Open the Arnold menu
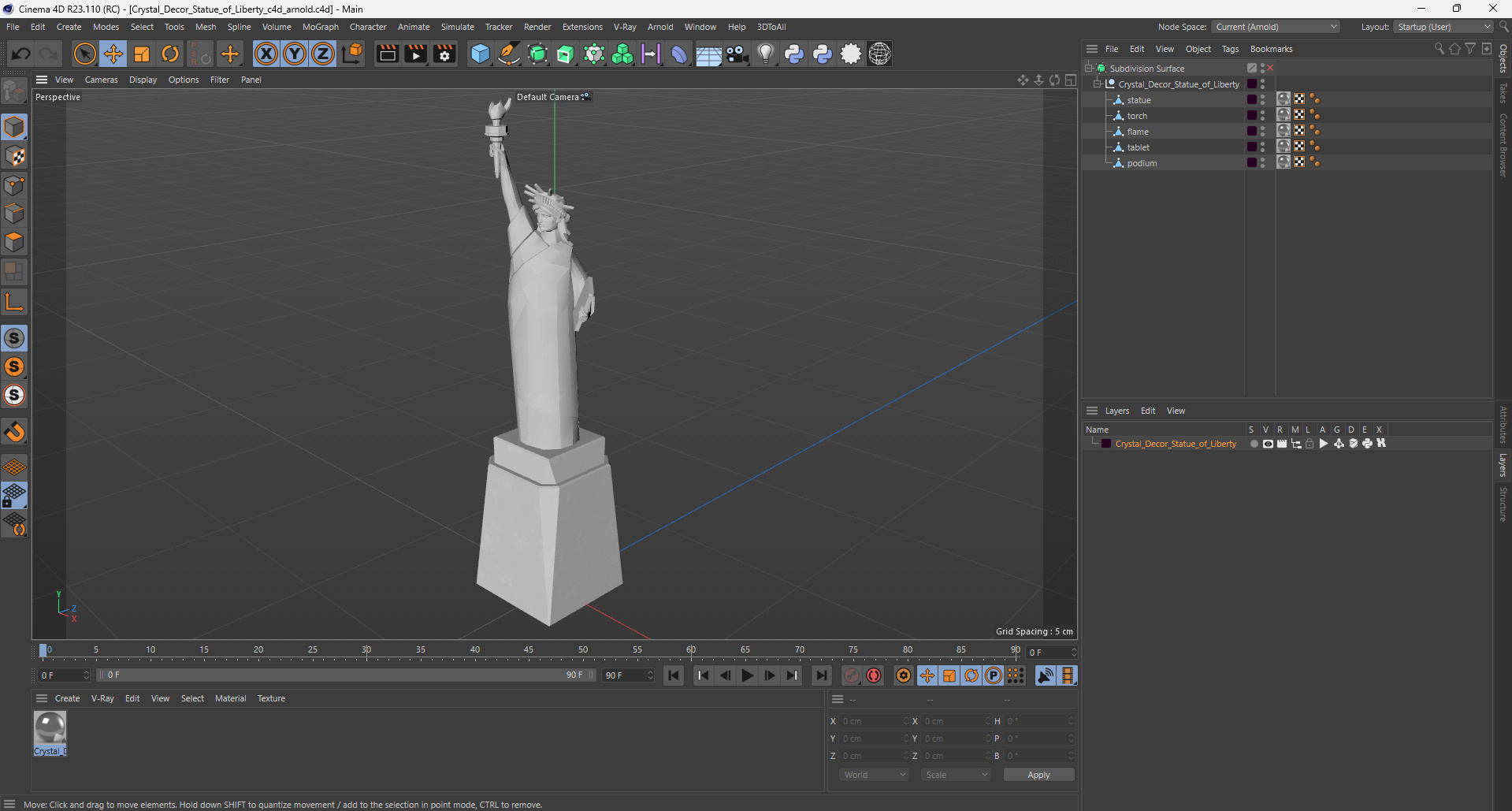This screenshot has width=1512, height=811. click(x=660, y=27)
